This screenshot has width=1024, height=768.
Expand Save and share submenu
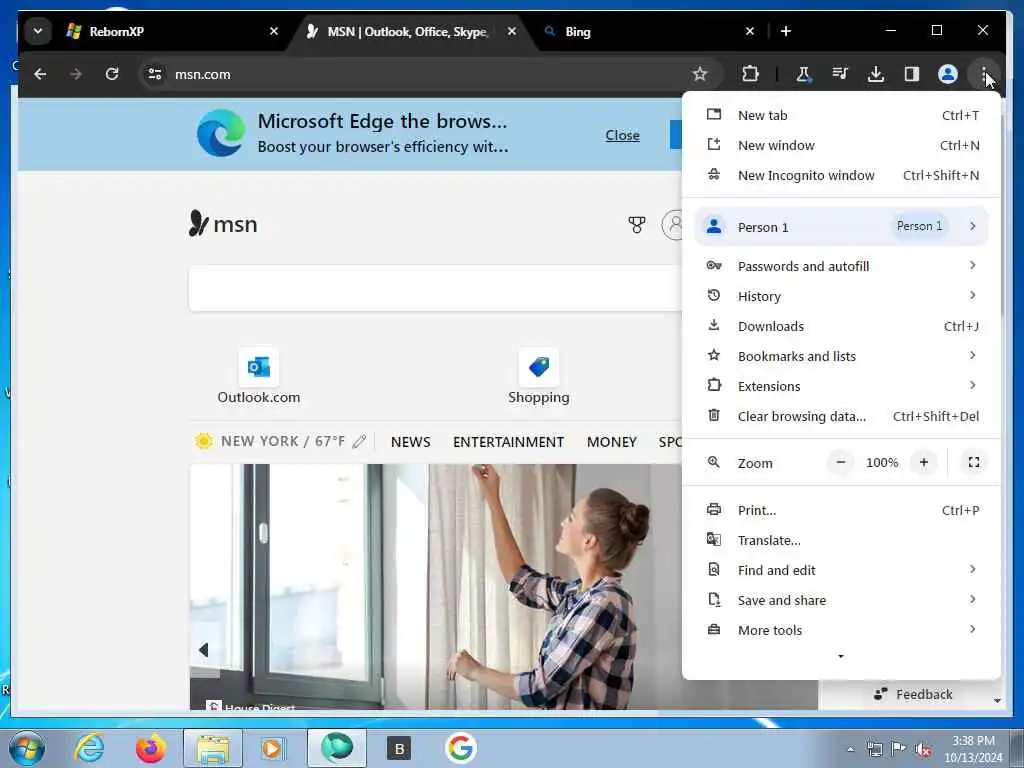(841, 600)
